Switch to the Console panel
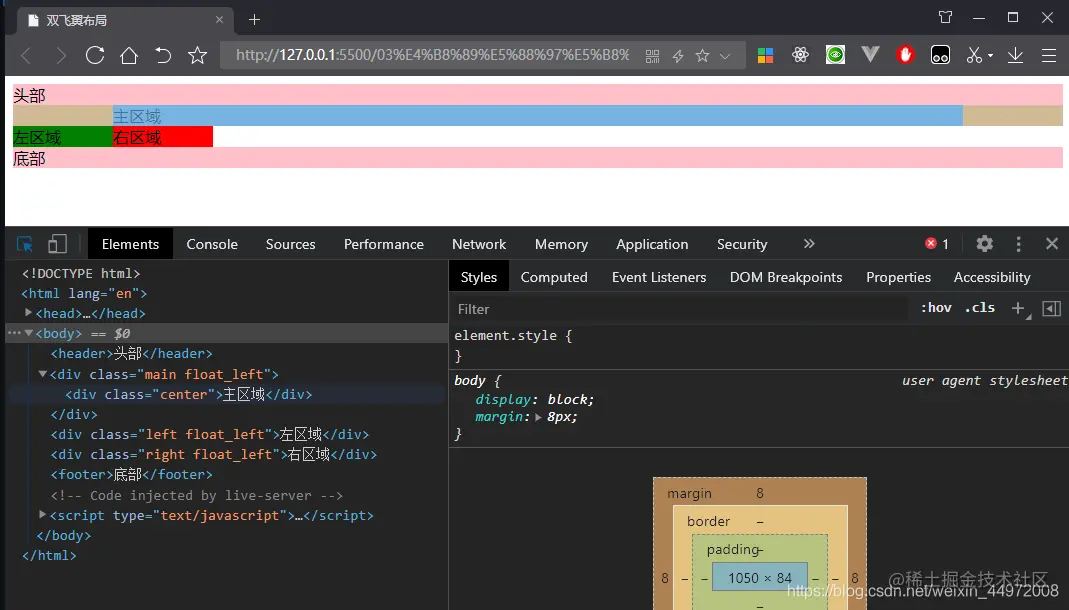 point(212,244)
